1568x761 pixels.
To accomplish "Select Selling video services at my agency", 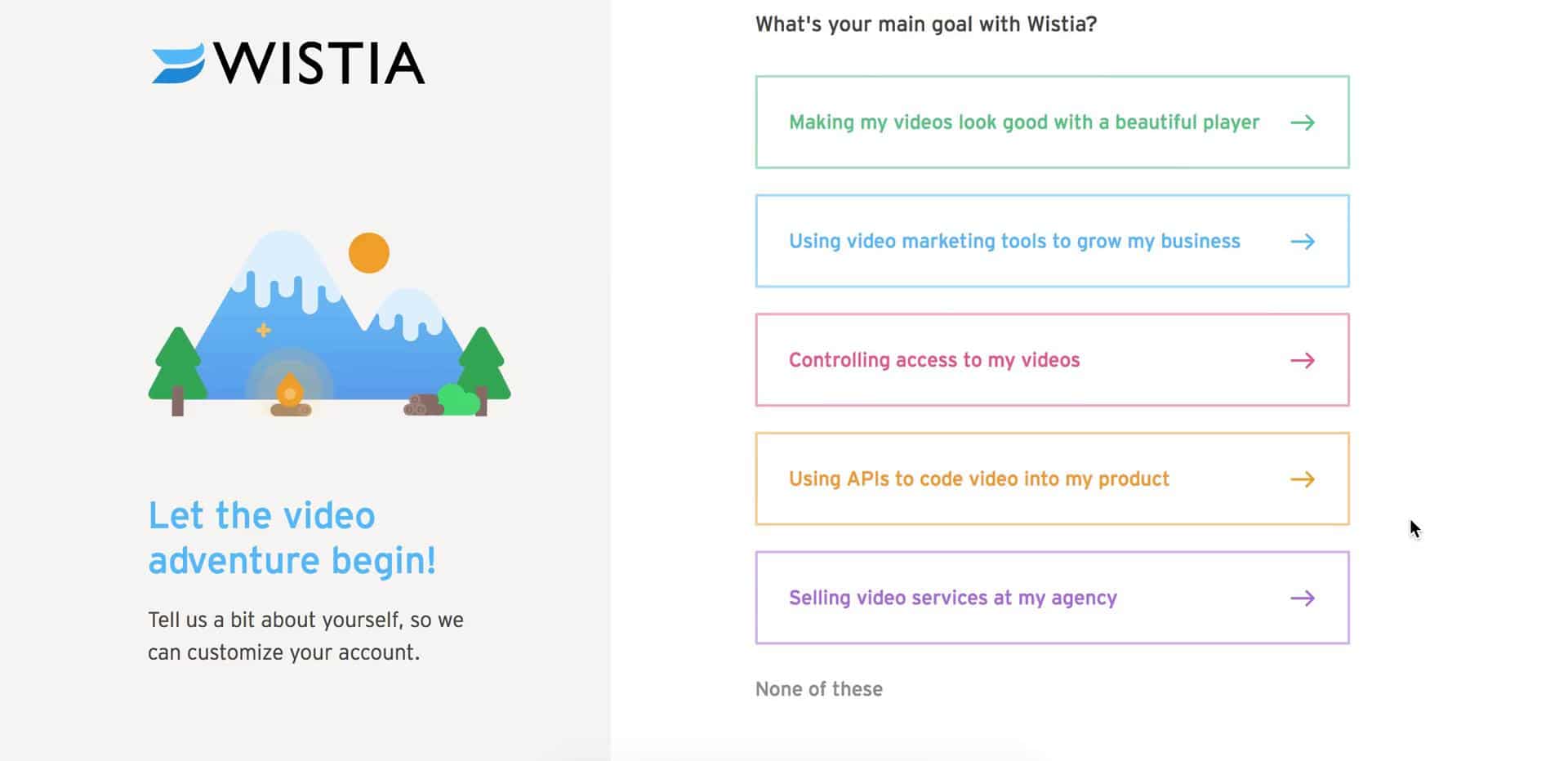I will tap(1052, 598).
